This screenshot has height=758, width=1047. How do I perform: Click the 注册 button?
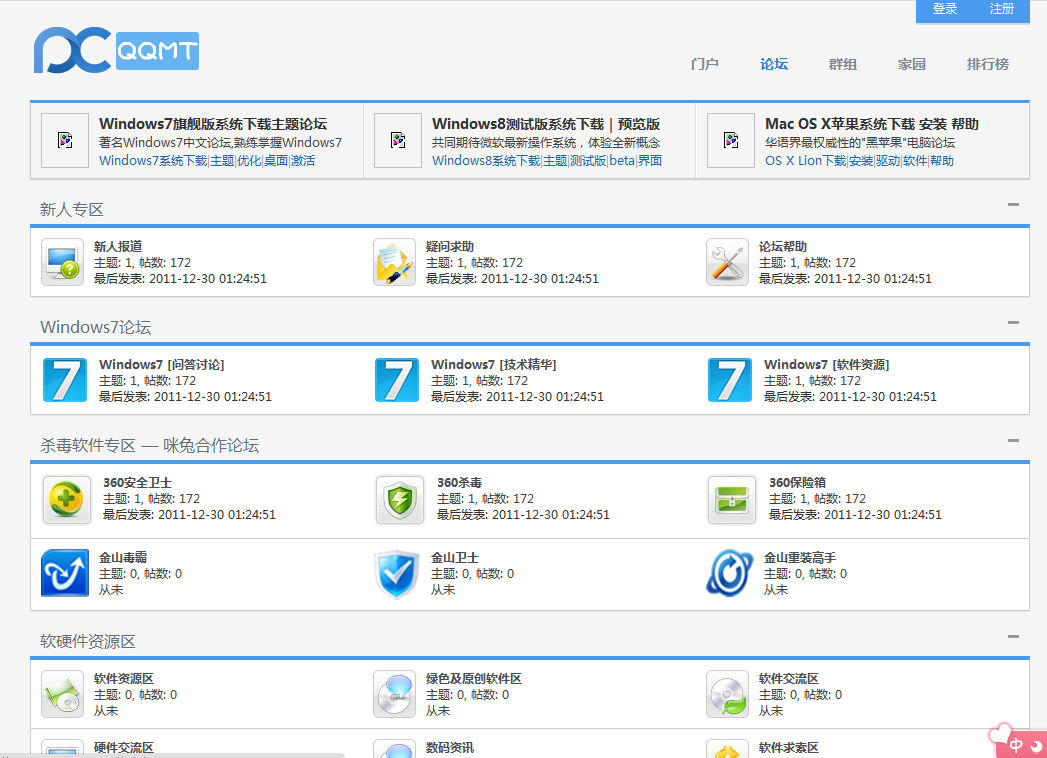point(1002,9)
